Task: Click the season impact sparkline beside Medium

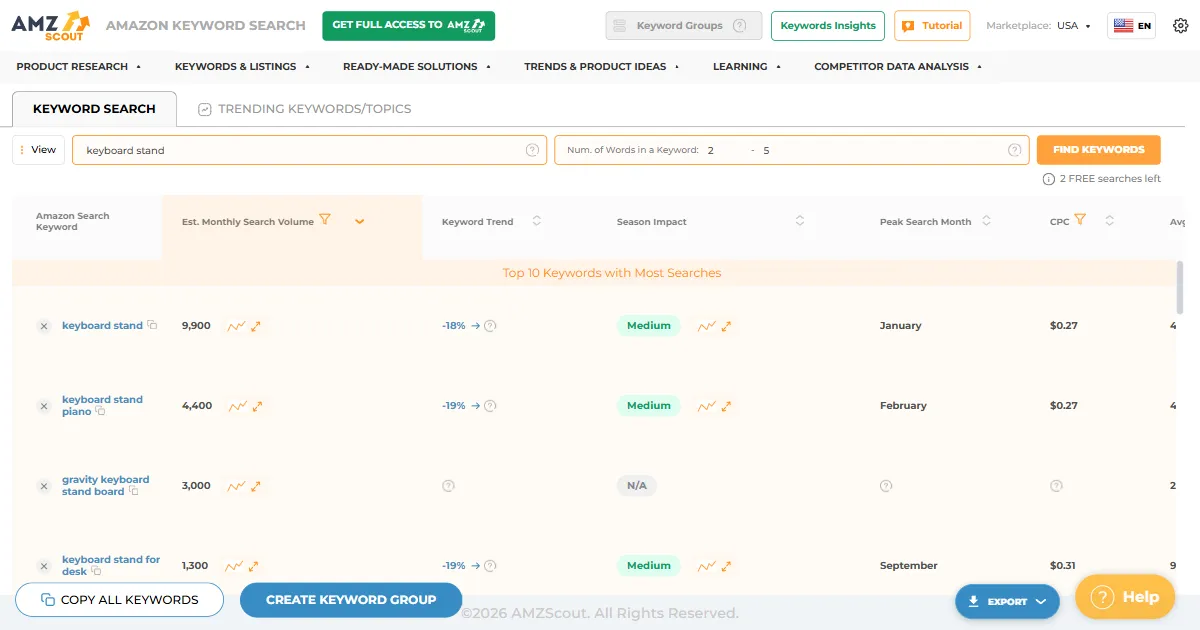Action: click(x=706, y=325)
